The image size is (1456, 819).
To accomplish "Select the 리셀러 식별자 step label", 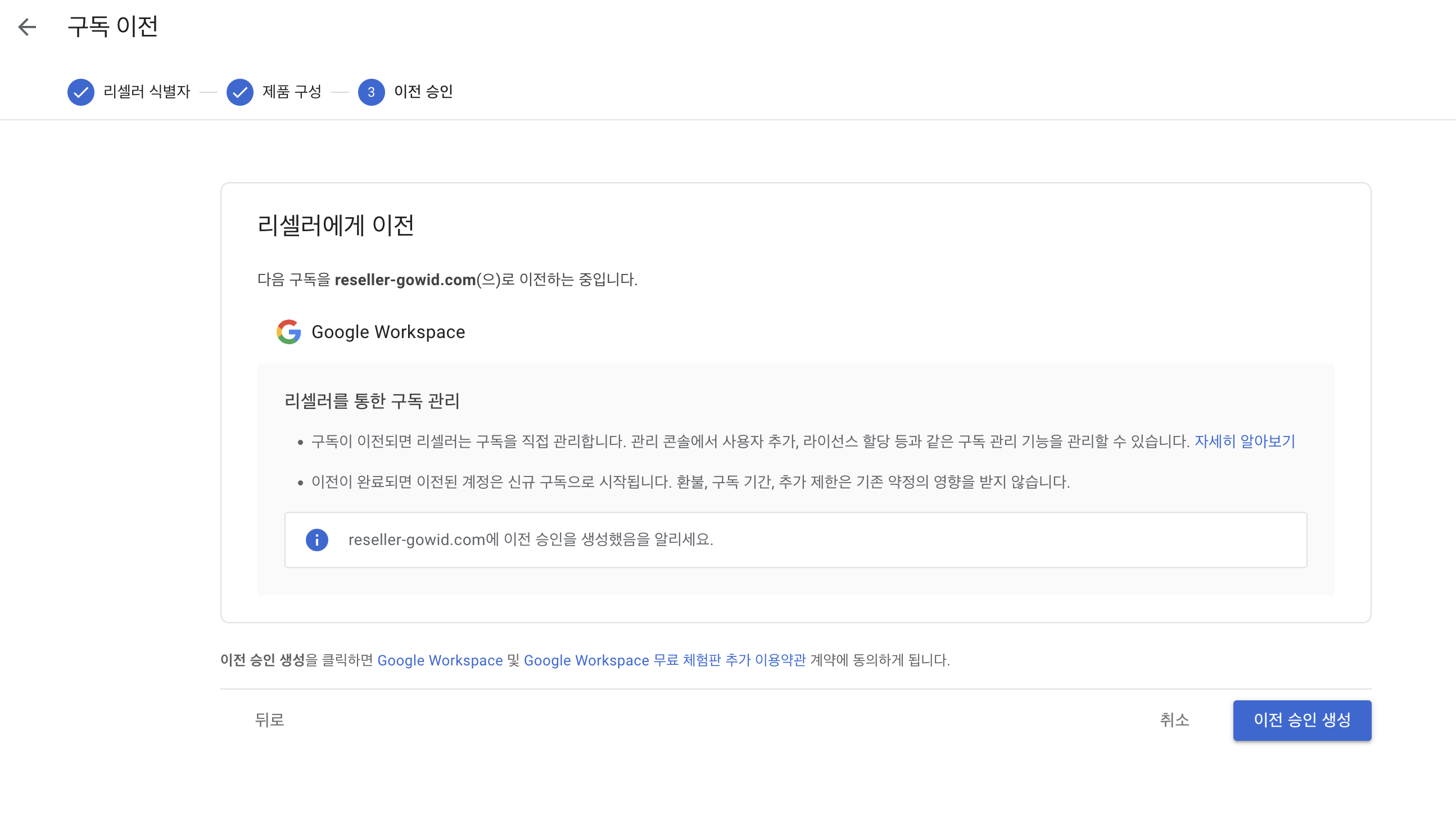I will pyautogui.click(x=147, y=92).
